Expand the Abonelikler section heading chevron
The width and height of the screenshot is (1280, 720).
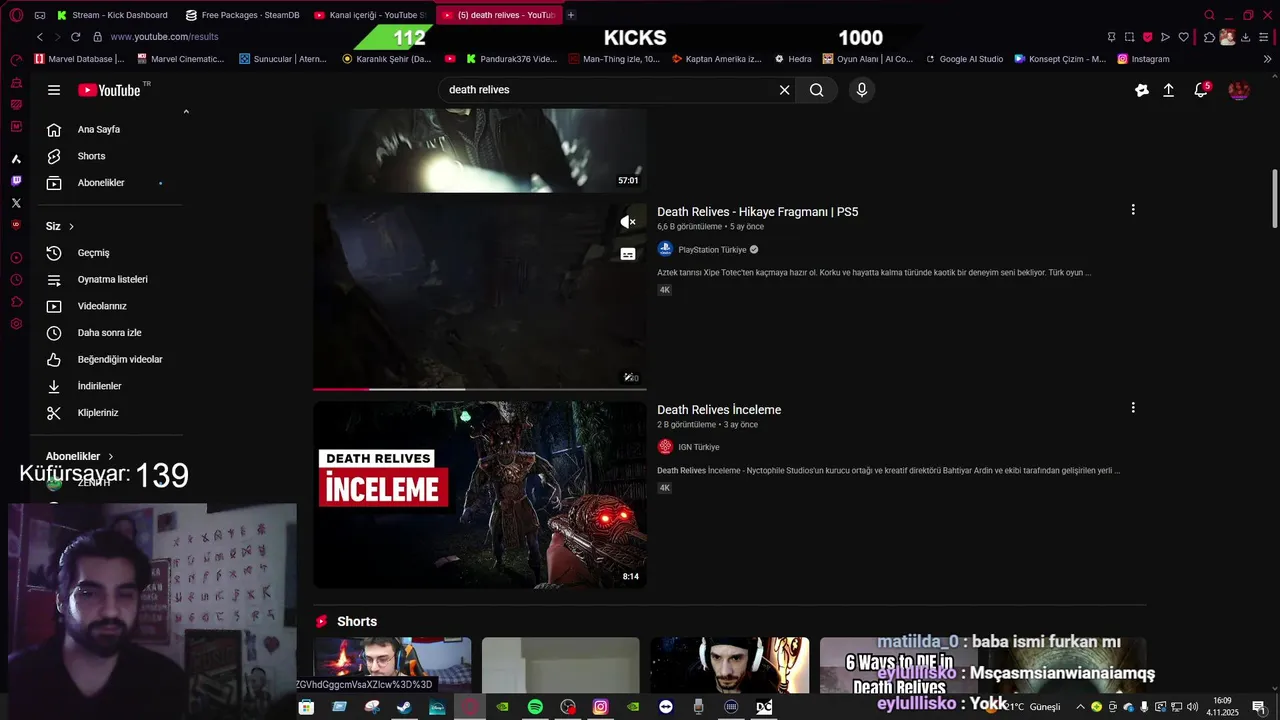tap(110, 457)
